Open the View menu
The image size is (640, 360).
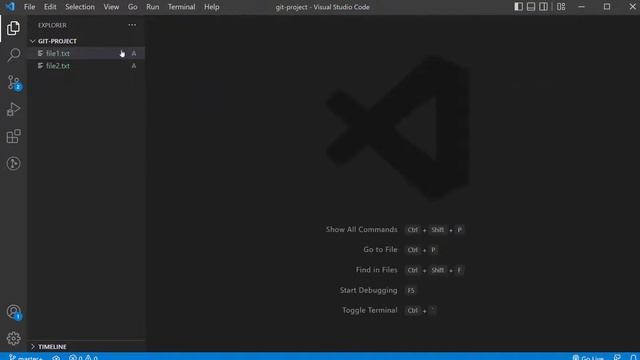111,7
